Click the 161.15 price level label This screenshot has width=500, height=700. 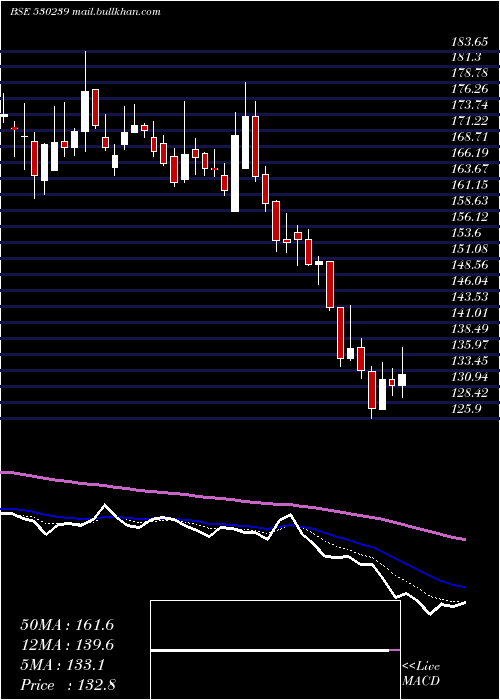(x=470, y=185)
